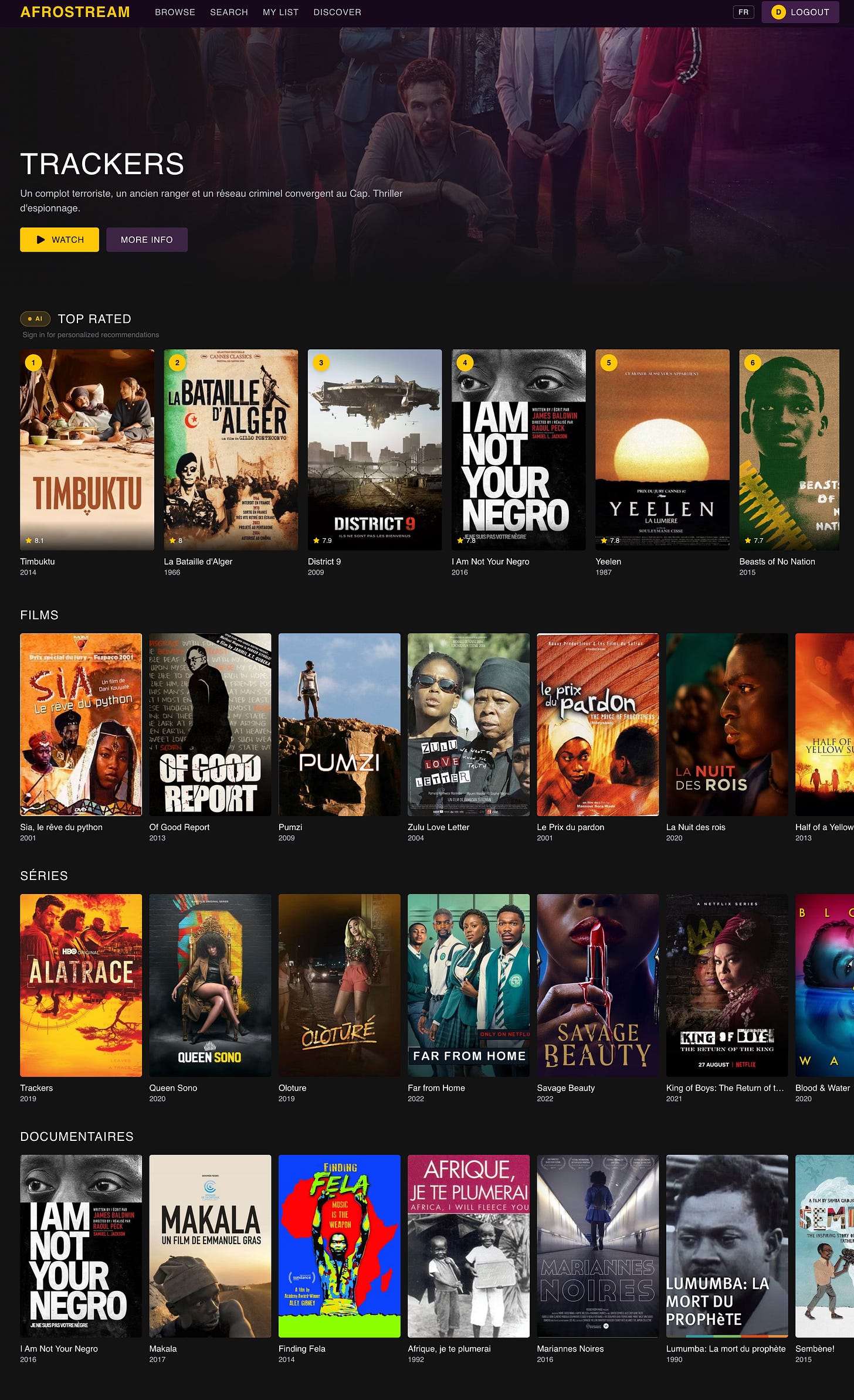Select Le Prix du pardon poster
Image resolution: width=854 pixels, height=1400 pixels.
(x=598, y=724)
